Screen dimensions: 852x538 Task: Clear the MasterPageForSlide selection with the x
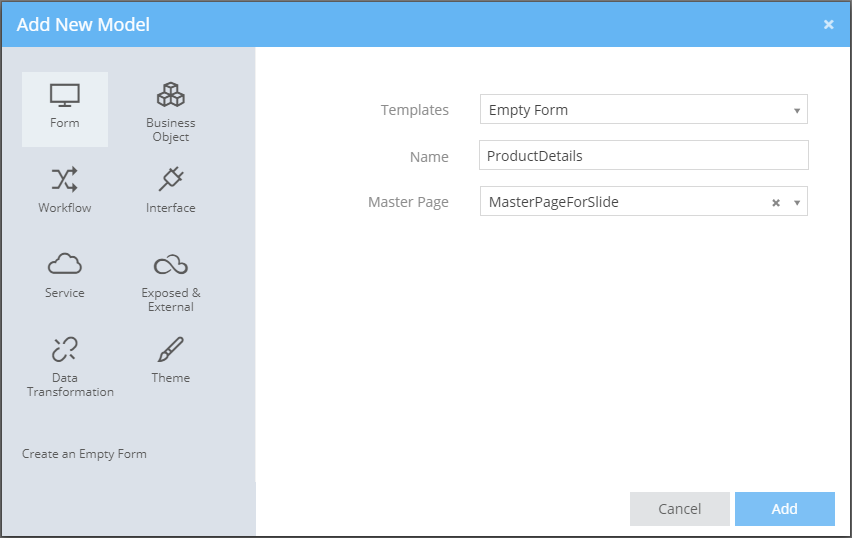click(x=775, y=202)
